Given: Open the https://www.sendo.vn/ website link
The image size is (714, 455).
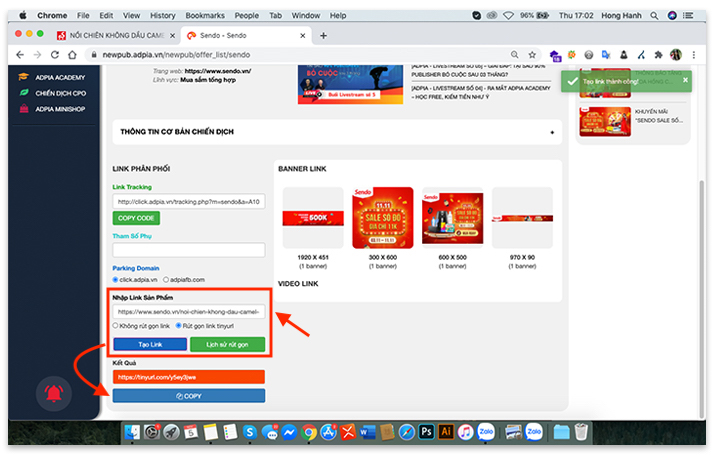Looking at the screenshot, I should (218, 71).
